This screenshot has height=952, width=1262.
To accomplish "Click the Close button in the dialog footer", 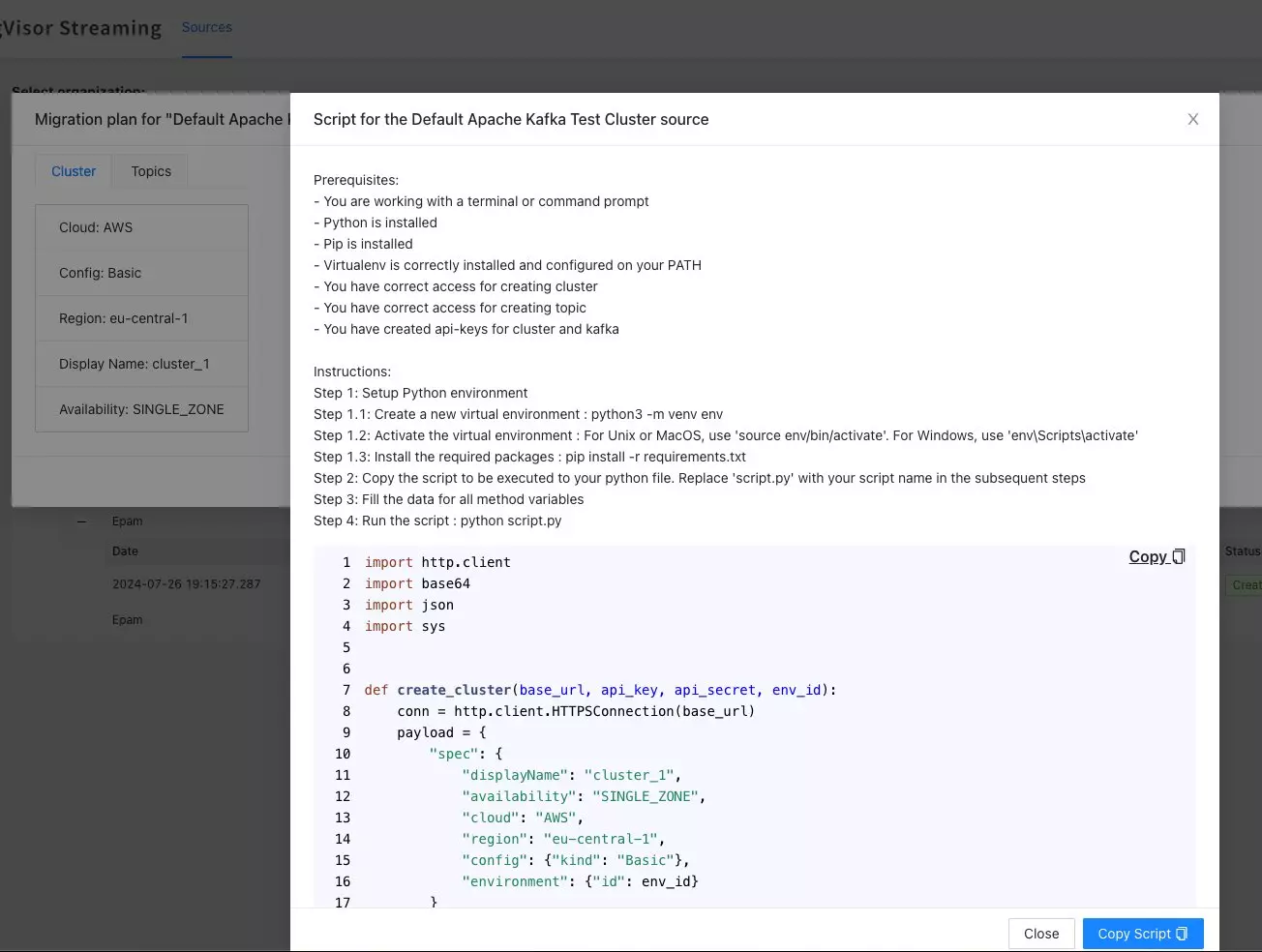I will 1041,934.
